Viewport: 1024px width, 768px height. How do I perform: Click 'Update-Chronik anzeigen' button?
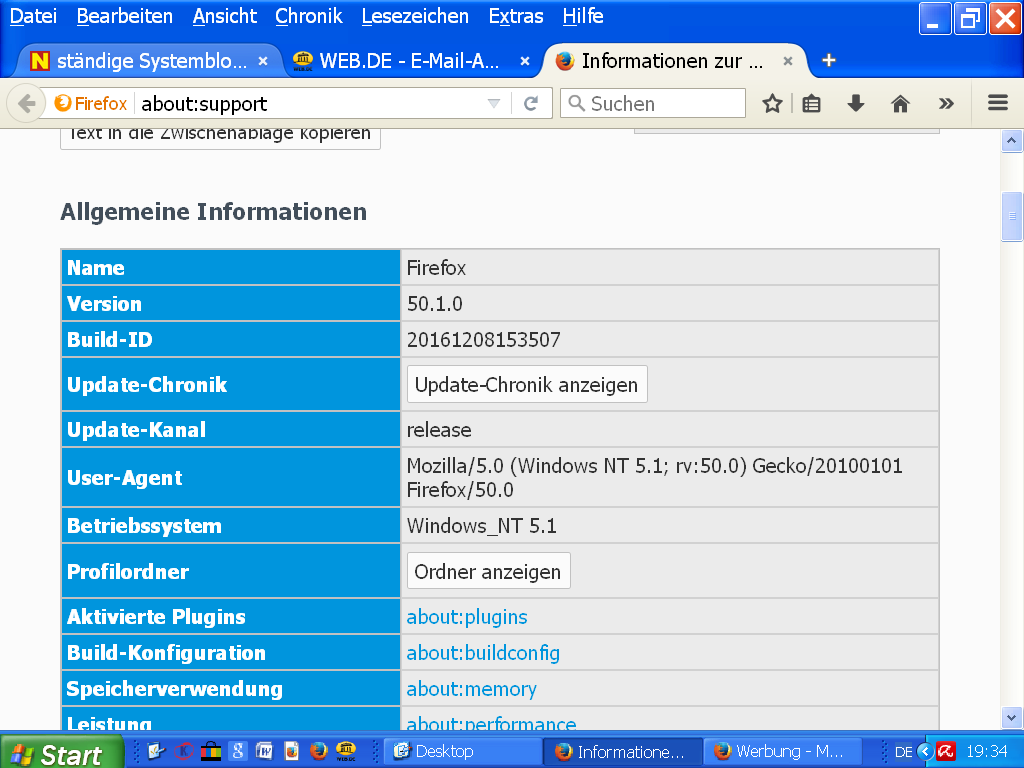(527, 385)
